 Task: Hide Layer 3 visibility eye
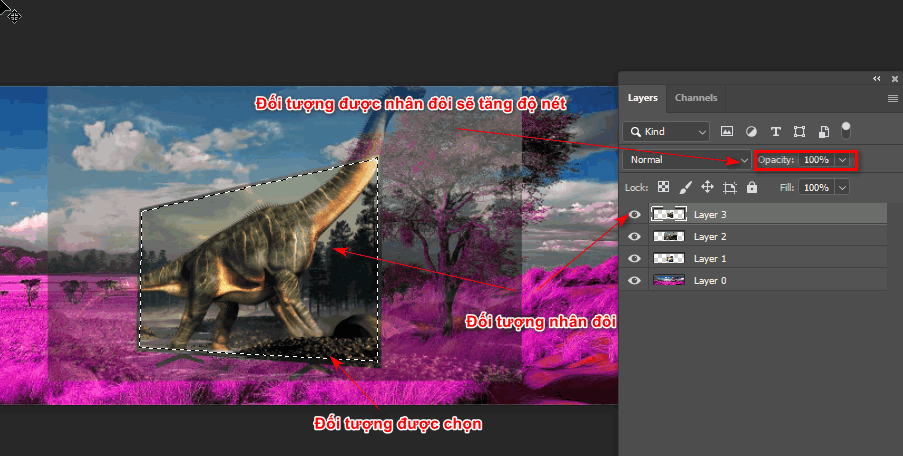(x=634, y=214)
